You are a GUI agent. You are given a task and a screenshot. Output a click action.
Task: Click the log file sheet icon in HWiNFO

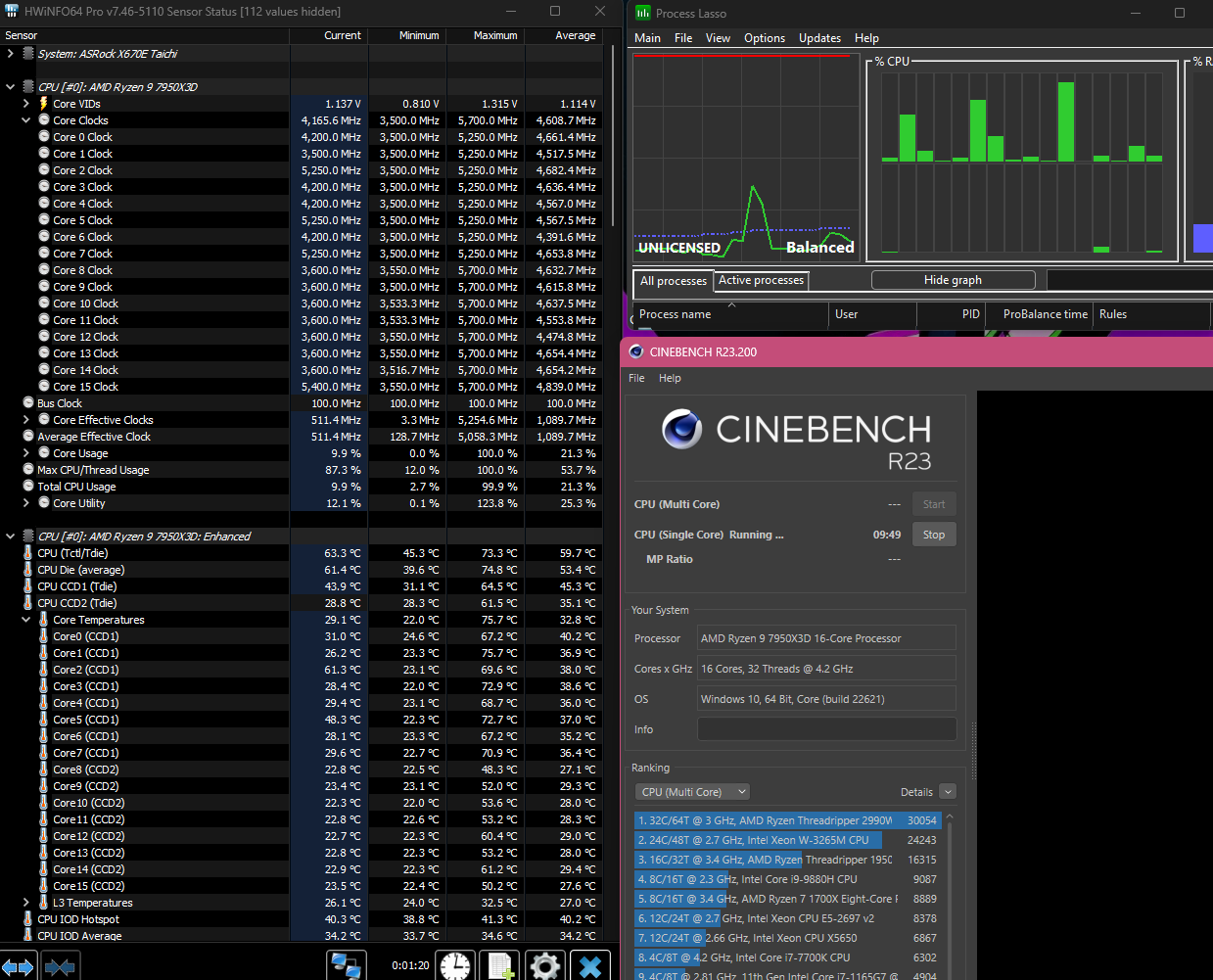(499, 966)
